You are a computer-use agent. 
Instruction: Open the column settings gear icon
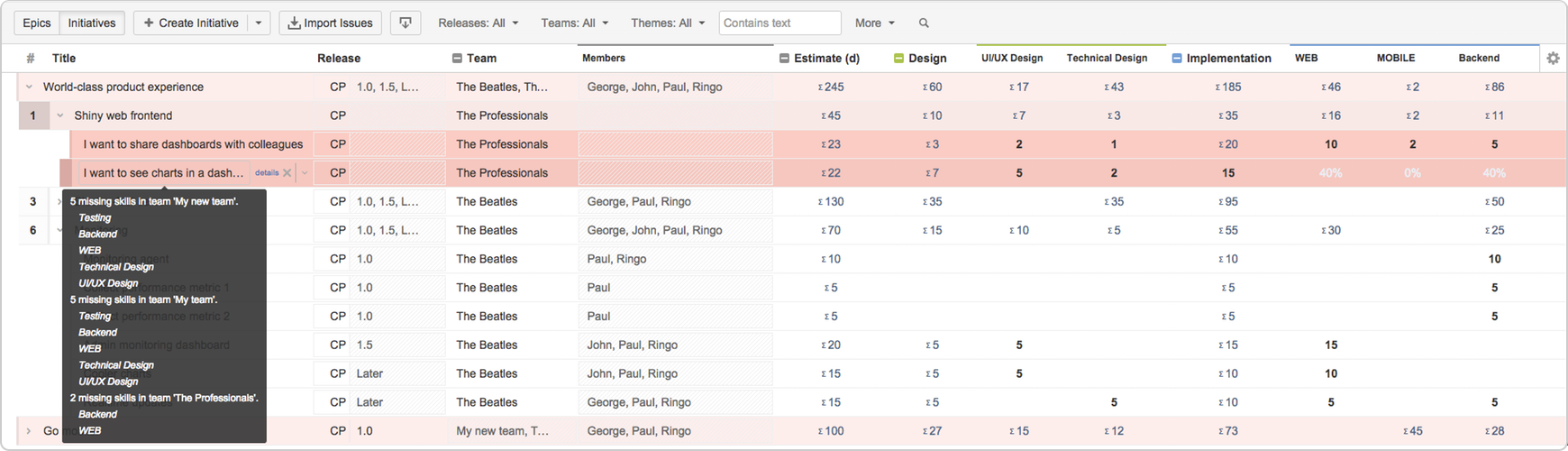pos(1553,58)
